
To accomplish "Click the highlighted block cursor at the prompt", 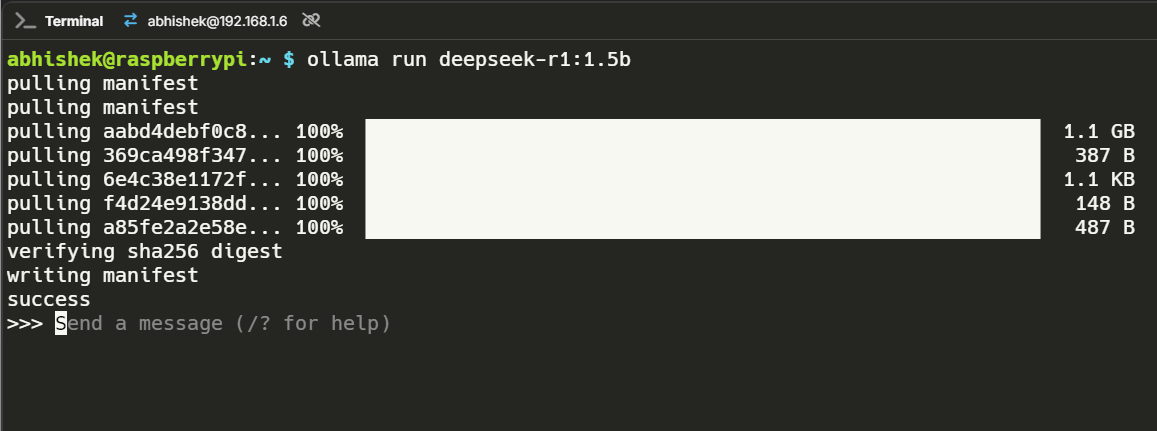I will point(61,324).
